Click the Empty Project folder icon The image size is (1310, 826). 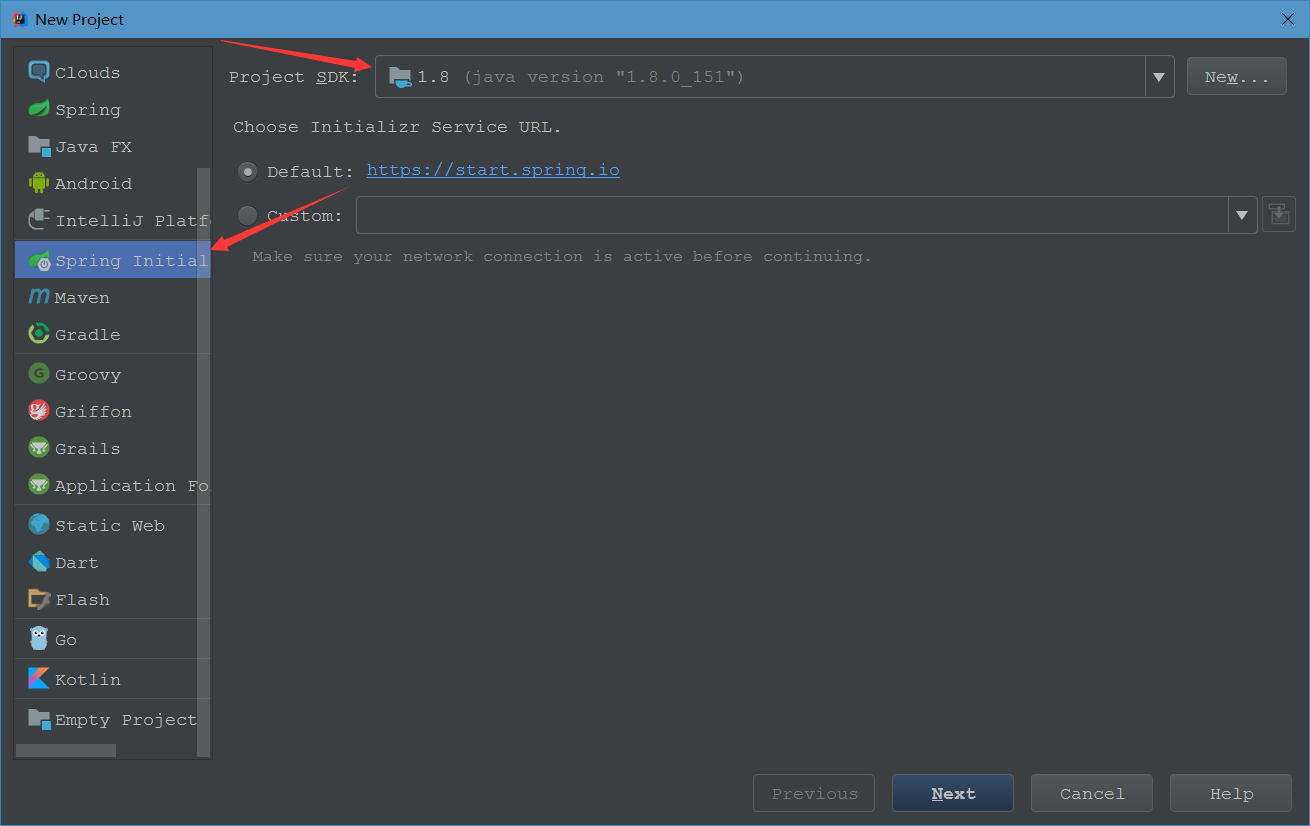tap(39, 719)
